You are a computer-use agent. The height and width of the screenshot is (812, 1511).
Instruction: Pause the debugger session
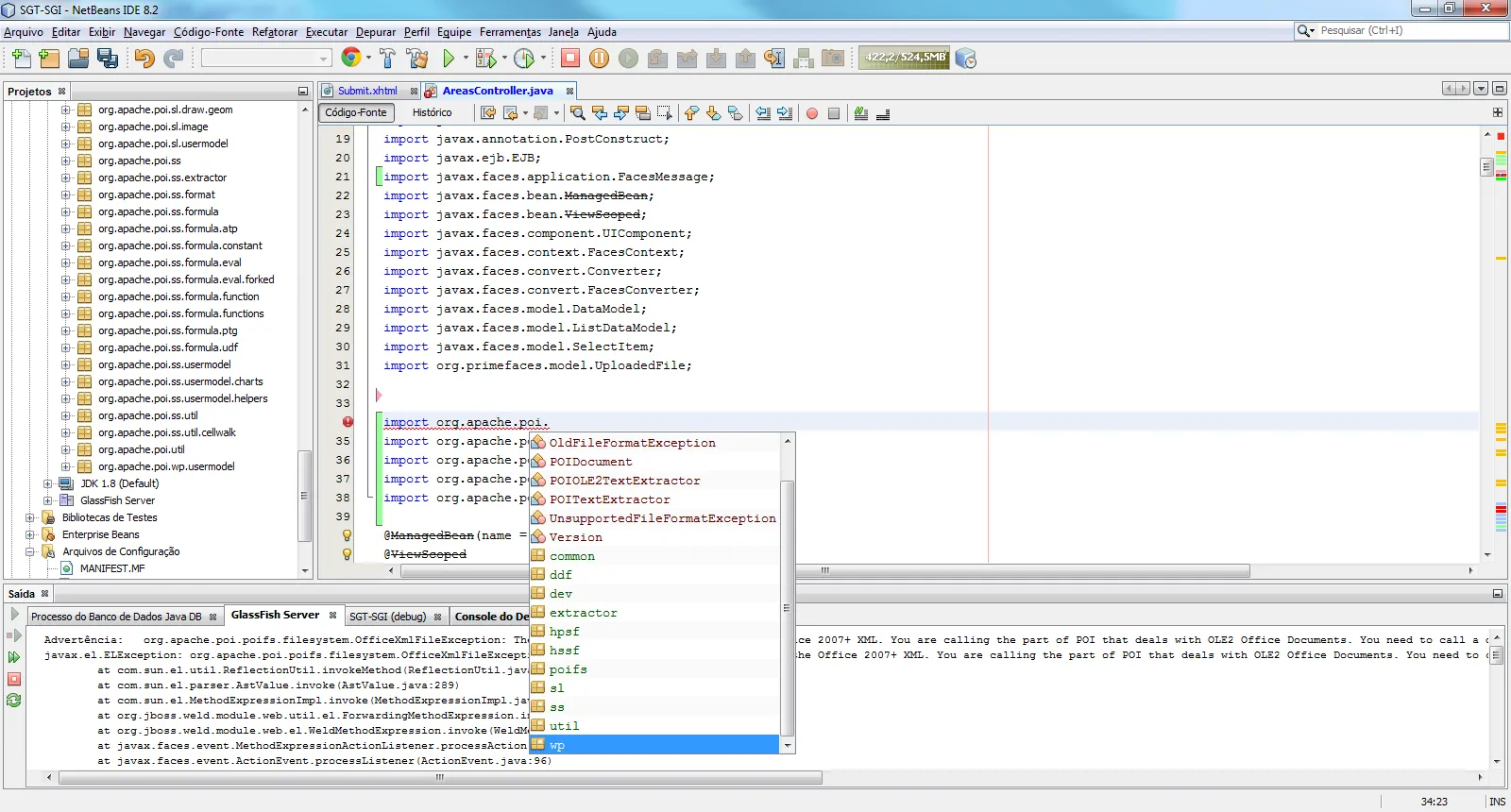pos(599,59)
